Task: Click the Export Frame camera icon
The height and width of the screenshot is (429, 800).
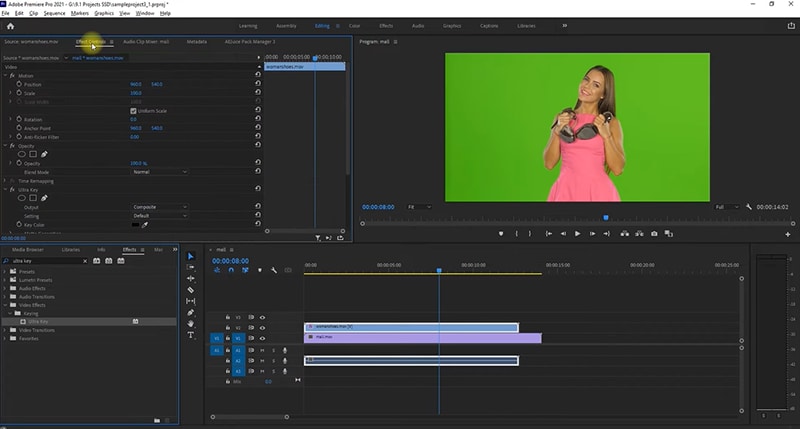Action: [x=654, y=233]
